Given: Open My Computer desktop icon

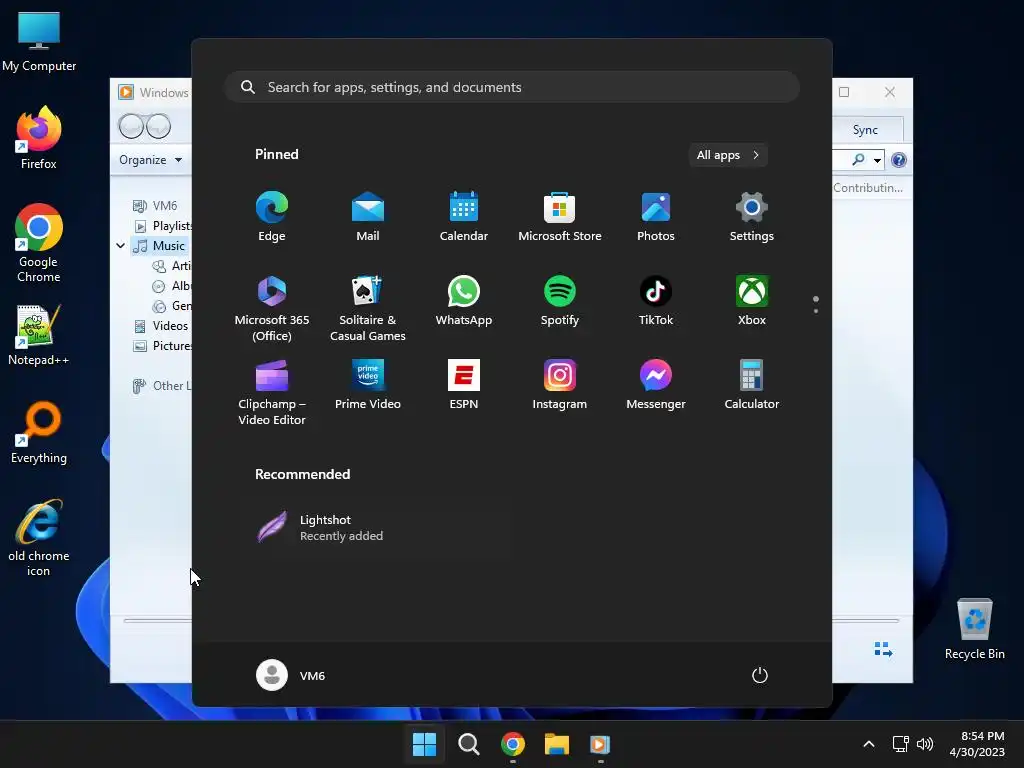Looking at the screenshot, I should (x=39, y=42).
